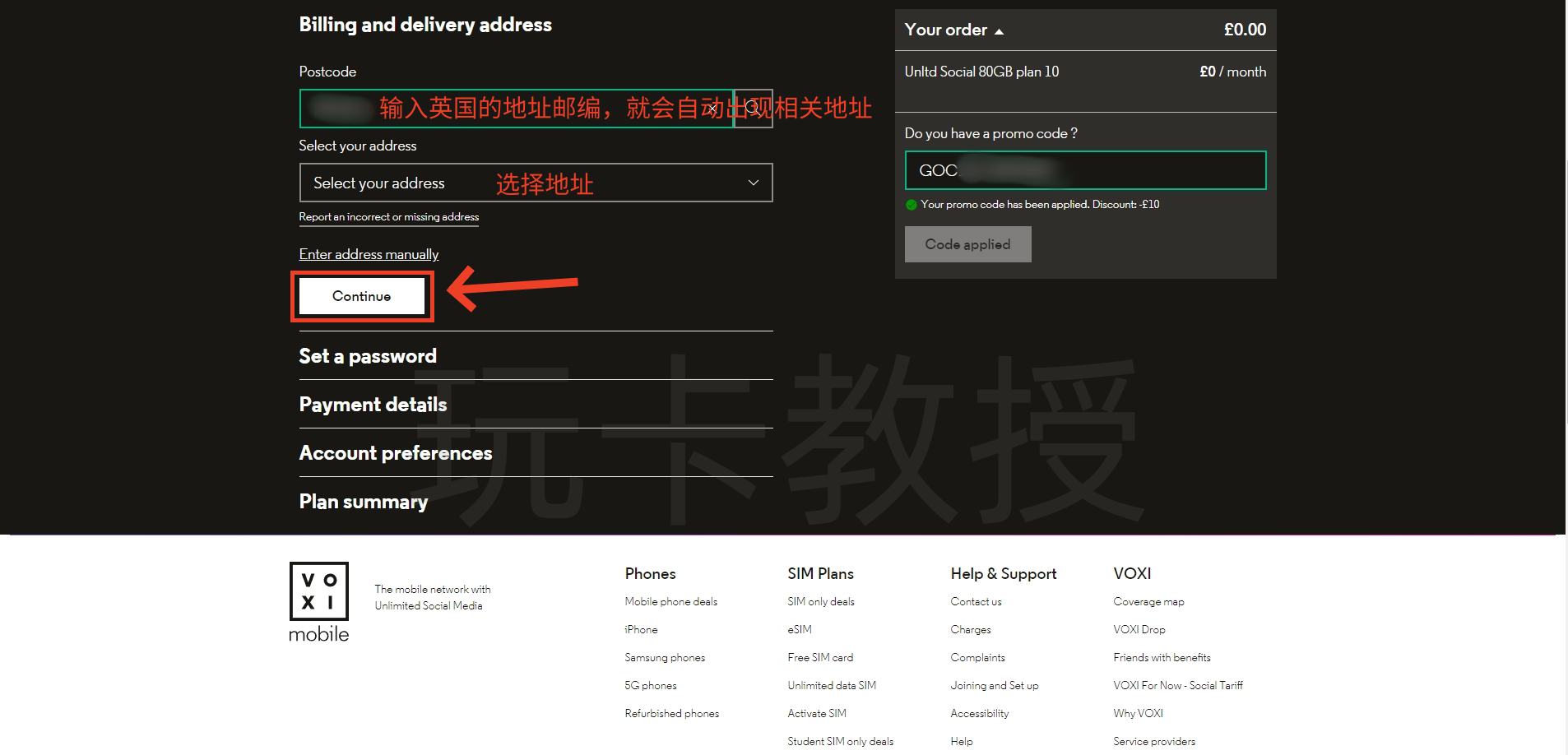1568x755 pixels.
Task: Click the Code applied button
Action: 967,244
